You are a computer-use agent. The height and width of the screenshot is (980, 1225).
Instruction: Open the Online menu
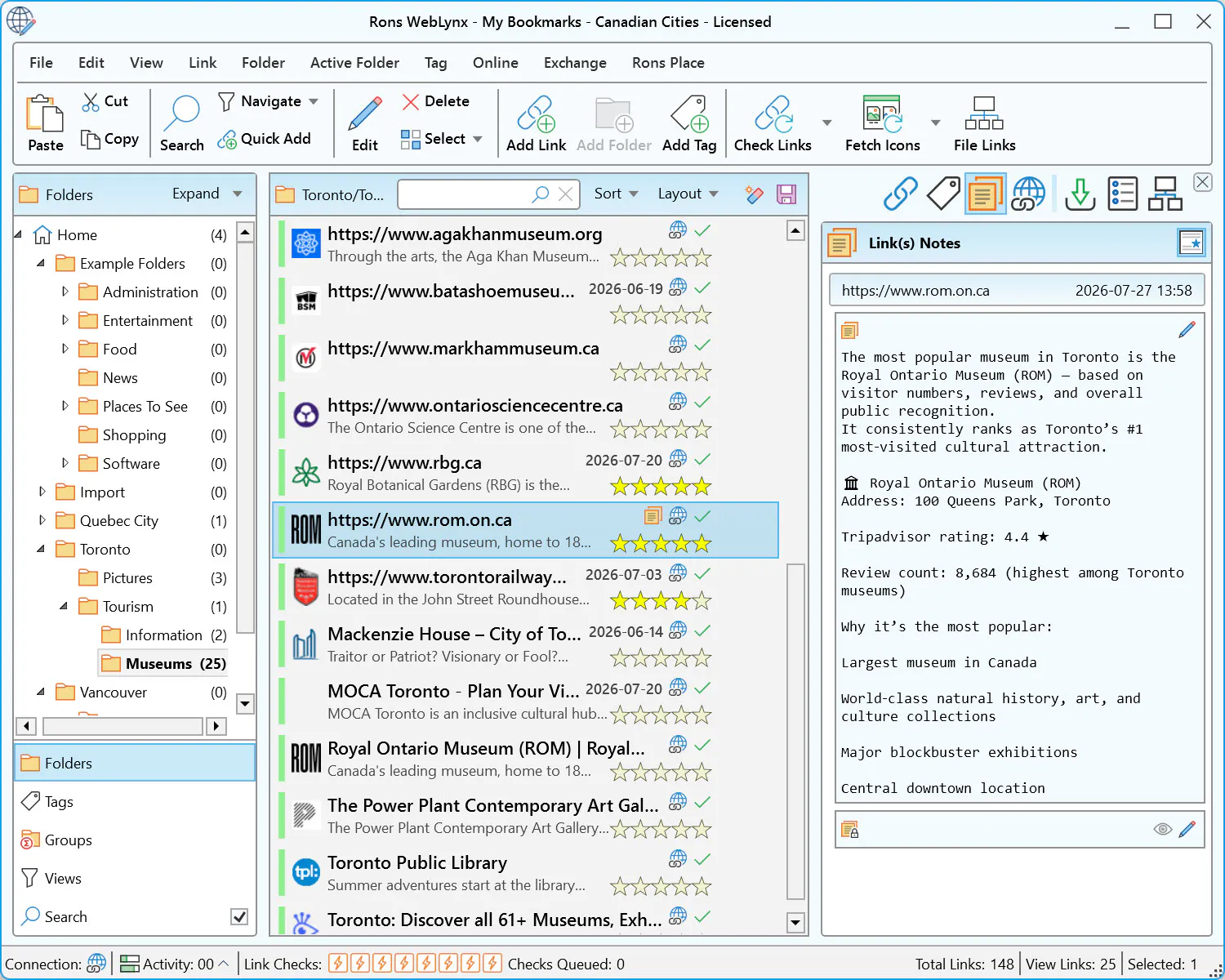(495, 63)
